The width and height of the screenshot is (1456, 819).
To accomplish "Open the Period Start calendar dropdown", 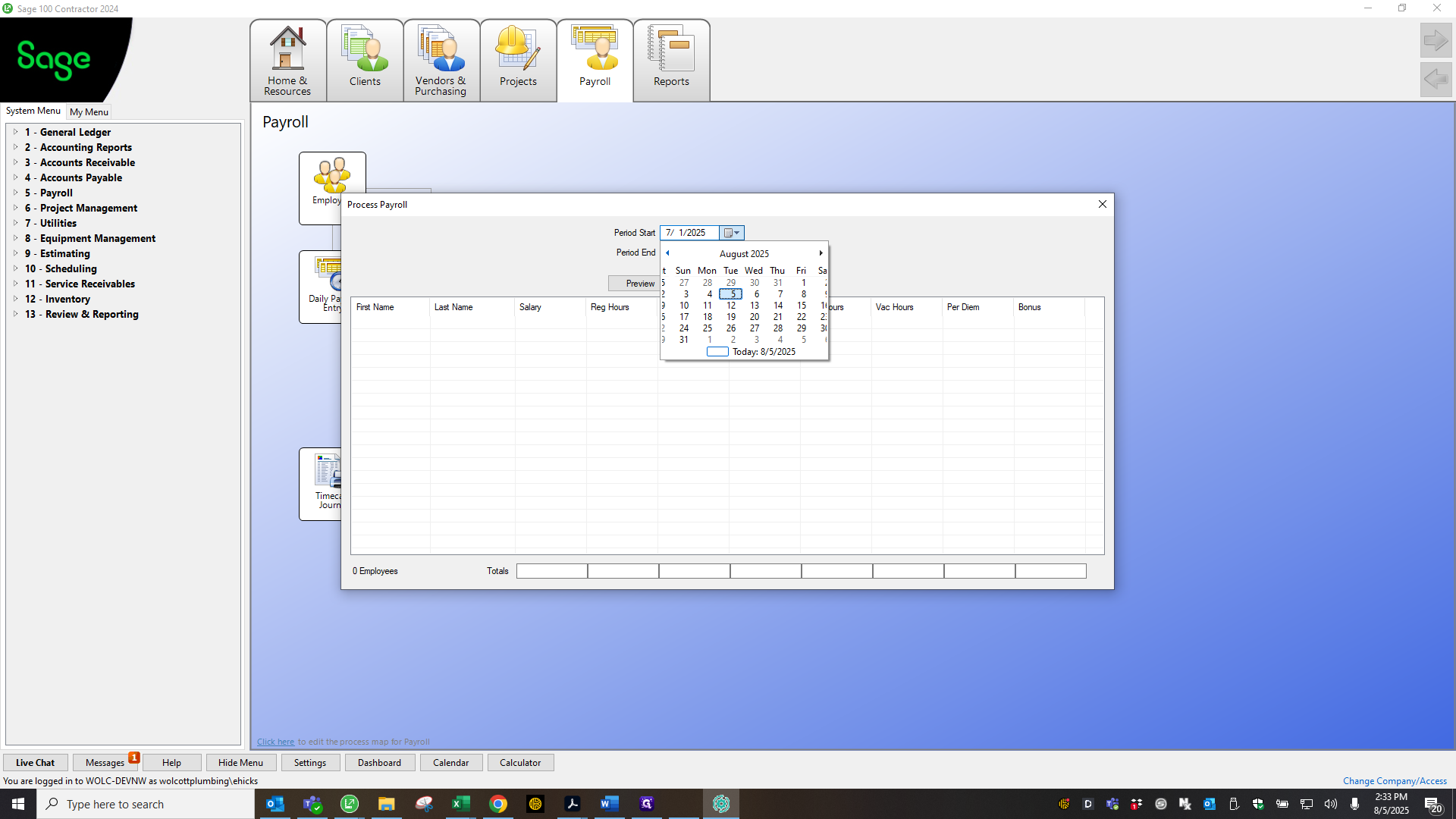I will [x=732, y=233].
